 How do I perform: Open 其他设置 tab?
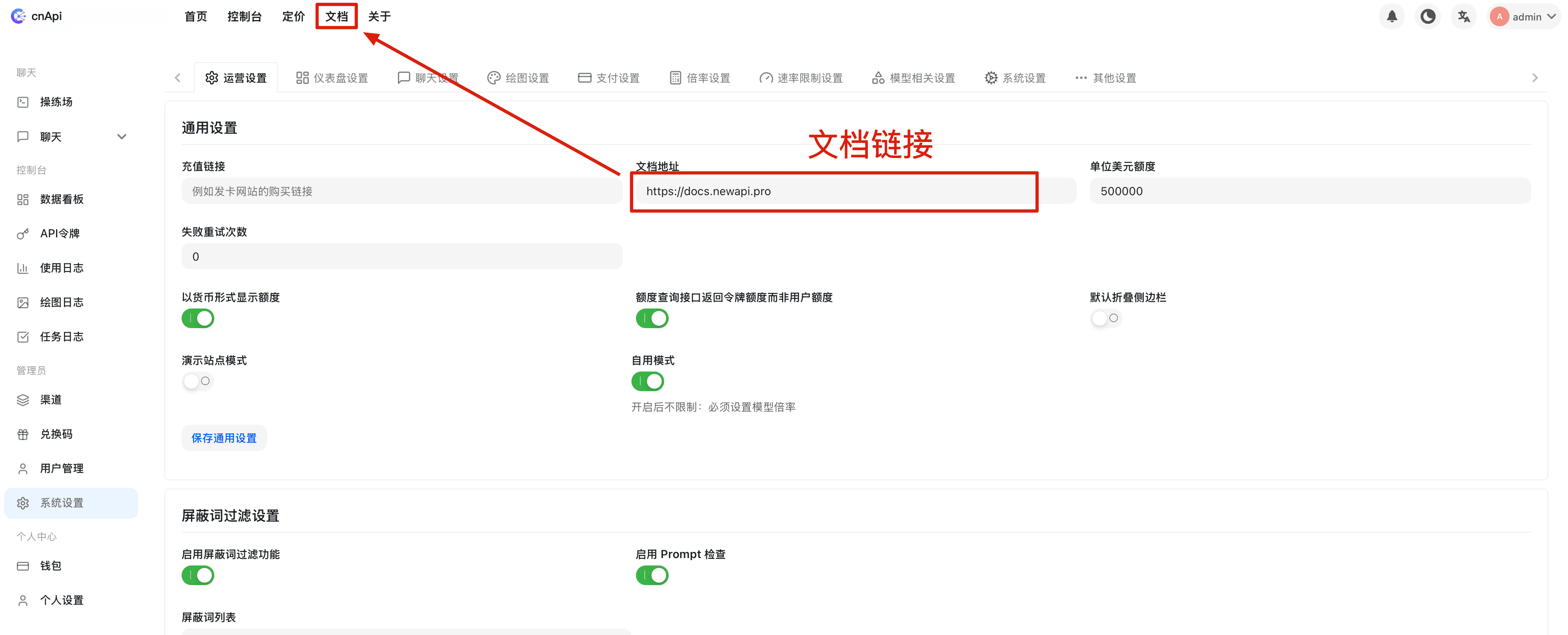[x=1106, y=78]
